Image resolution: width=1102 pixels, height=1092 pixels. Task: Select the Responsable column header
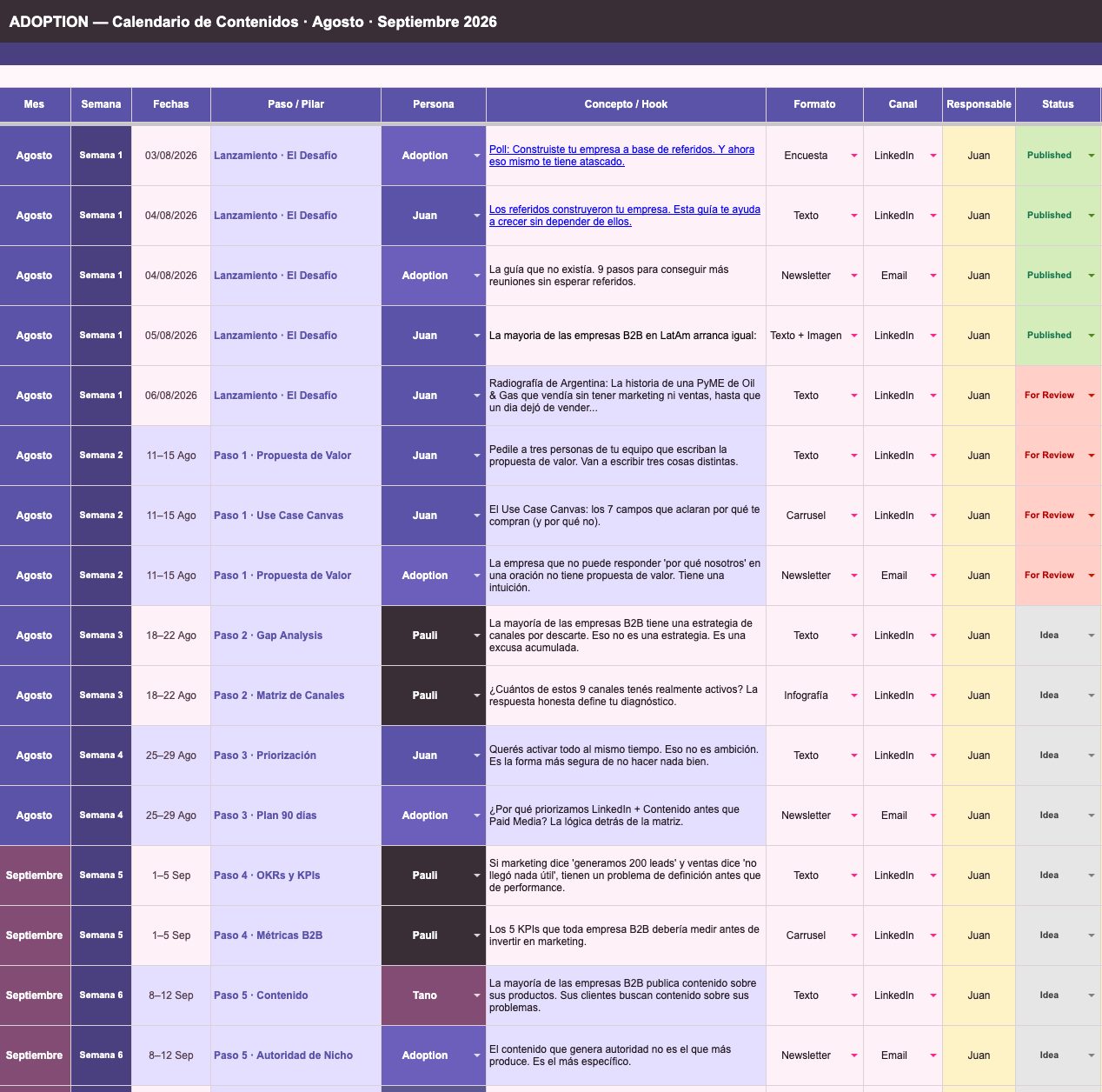979,104
